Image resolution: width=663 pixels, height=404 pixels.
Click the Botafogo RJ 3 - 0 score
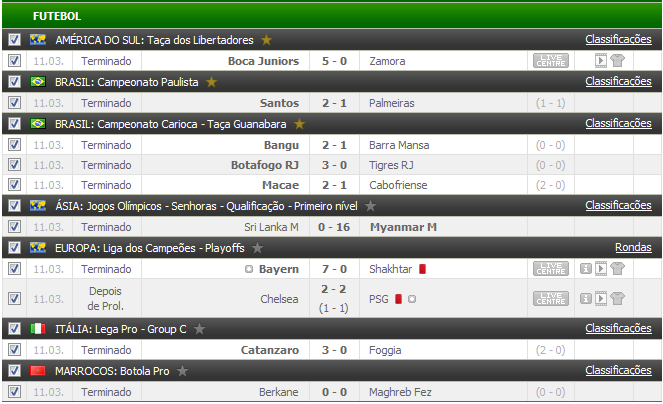pyautogui.click(x=334, y=165)
